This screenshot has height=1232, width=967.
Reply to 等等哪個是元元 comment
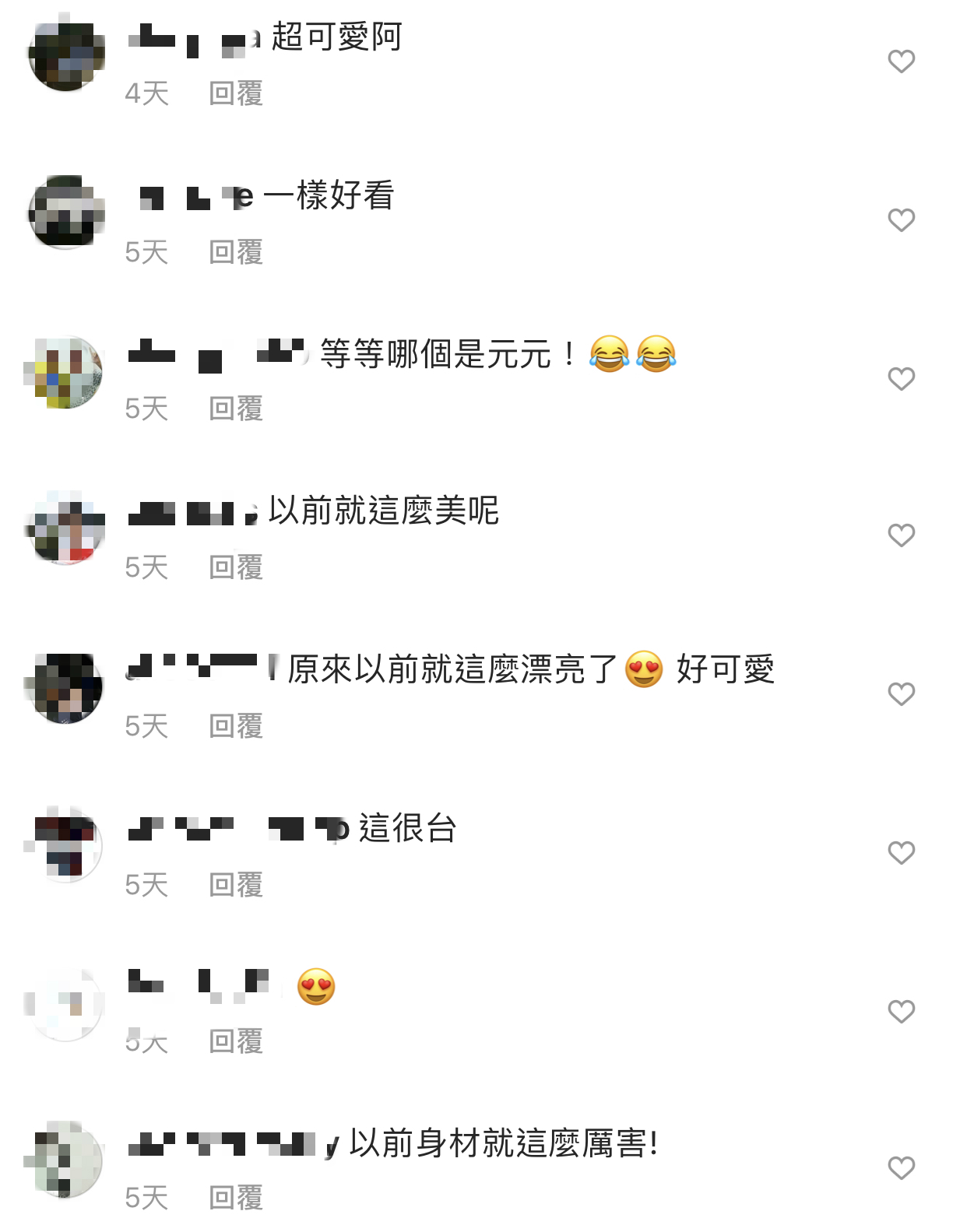[x=236, y=409]
